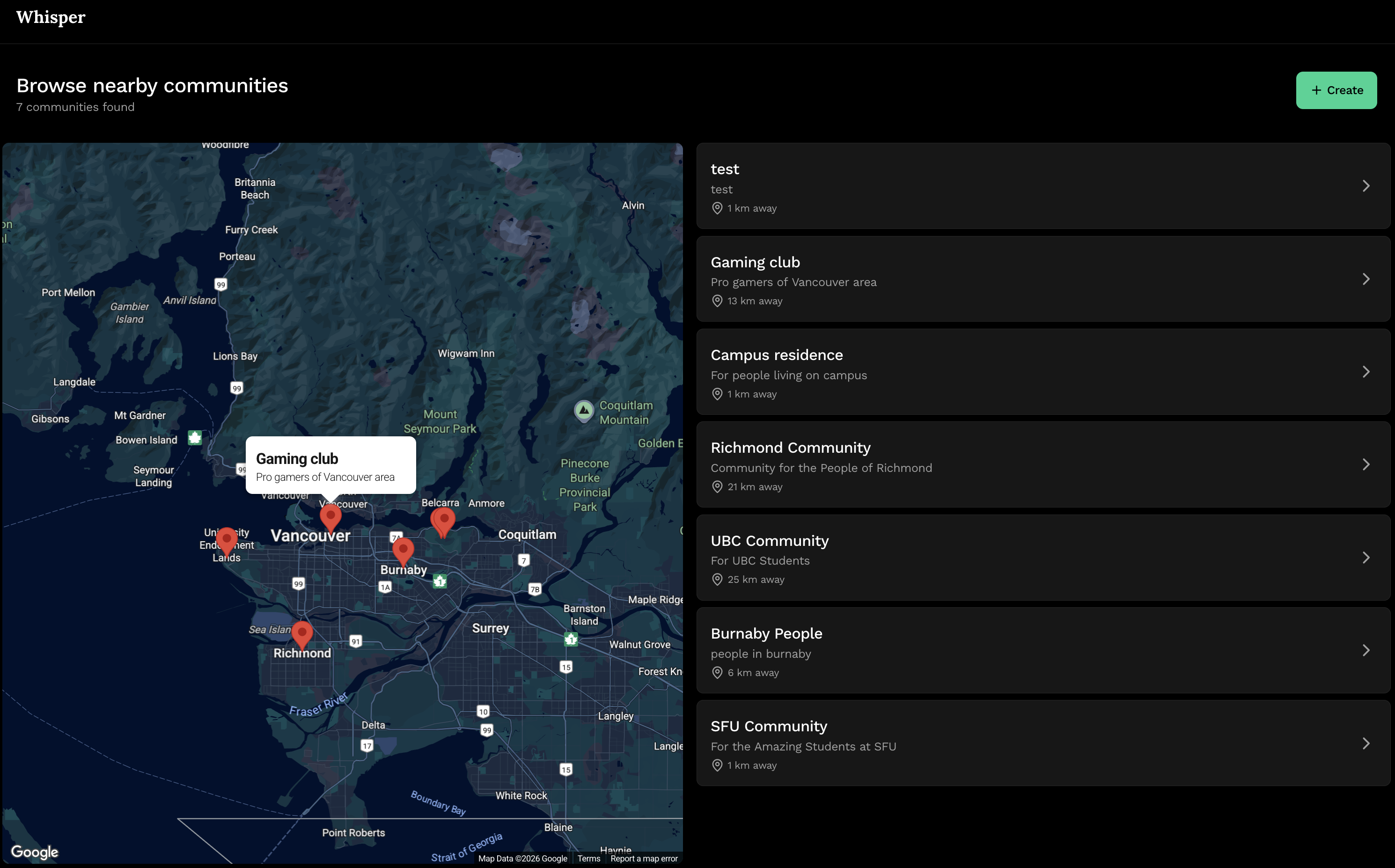Click the Whisper logo in header
This screenshot has height=868, width=1395.
51,17
